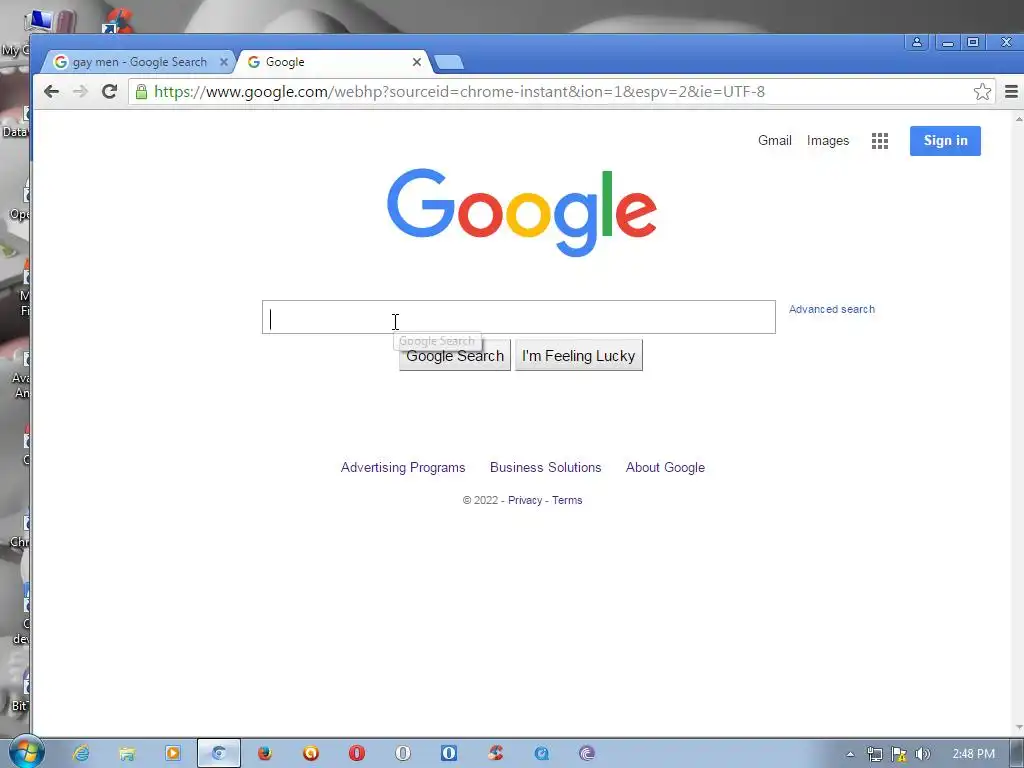Open the Google apps grid
The width and height of the screenshot is (1024, 768).
[x=879, y=140]
